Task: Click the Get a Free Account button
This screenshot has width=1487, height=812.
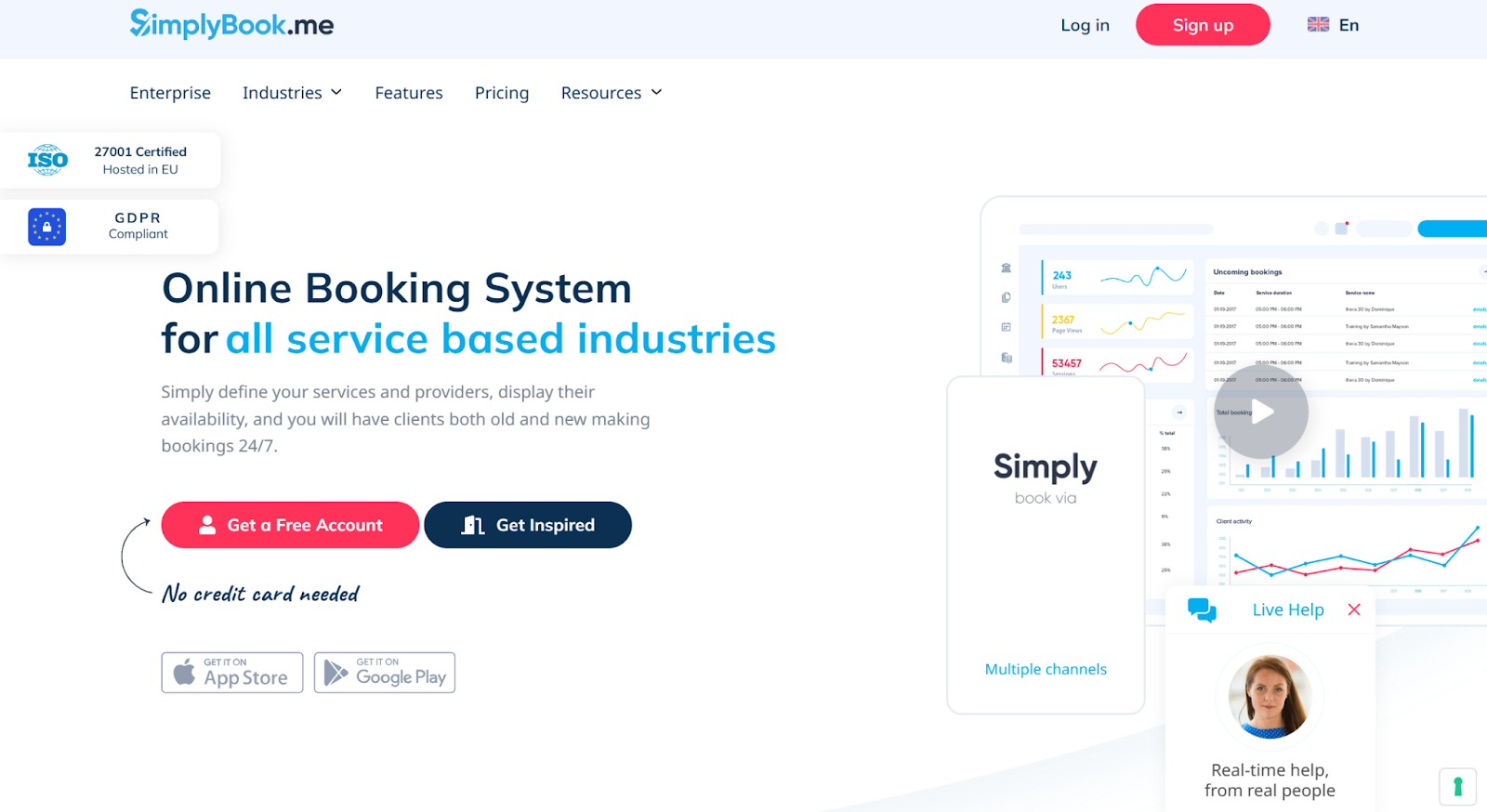Action: click(290, 525)
